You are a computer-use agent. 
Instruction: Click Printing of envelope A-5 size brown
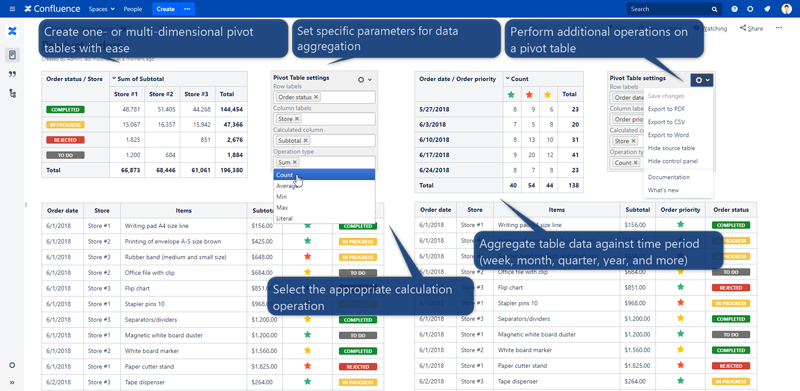pyautogui.click(x=173, y=241)
